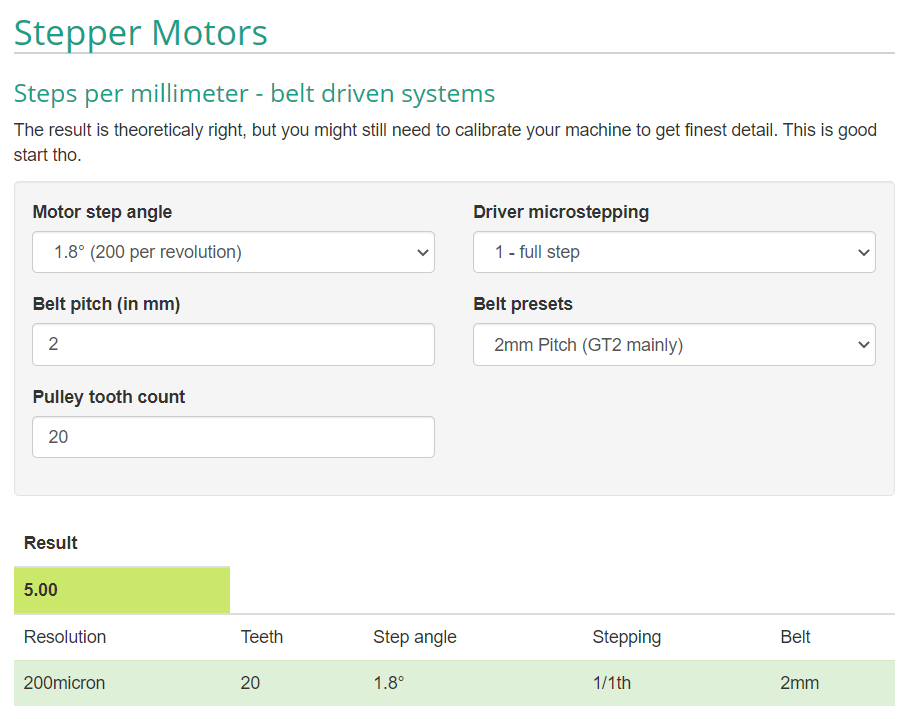Image resolution: width=910 pixels, height=719 pixels.
Task: Select the highlighted 5.00 result cell
Action: (122, 590)
